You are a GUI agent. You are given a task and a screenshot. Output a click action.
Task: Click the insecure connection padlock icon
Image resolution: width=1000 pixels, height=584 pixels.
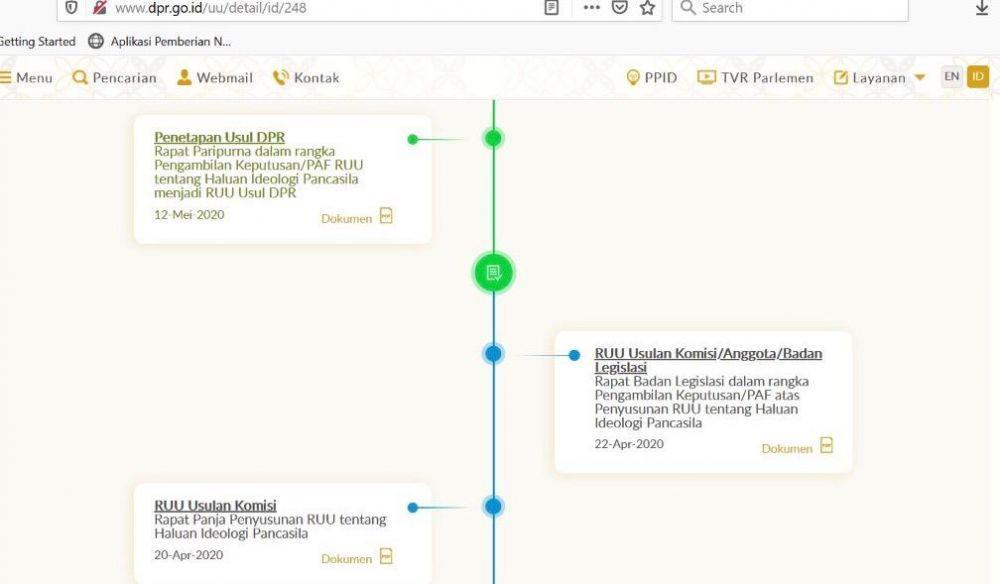99,8
